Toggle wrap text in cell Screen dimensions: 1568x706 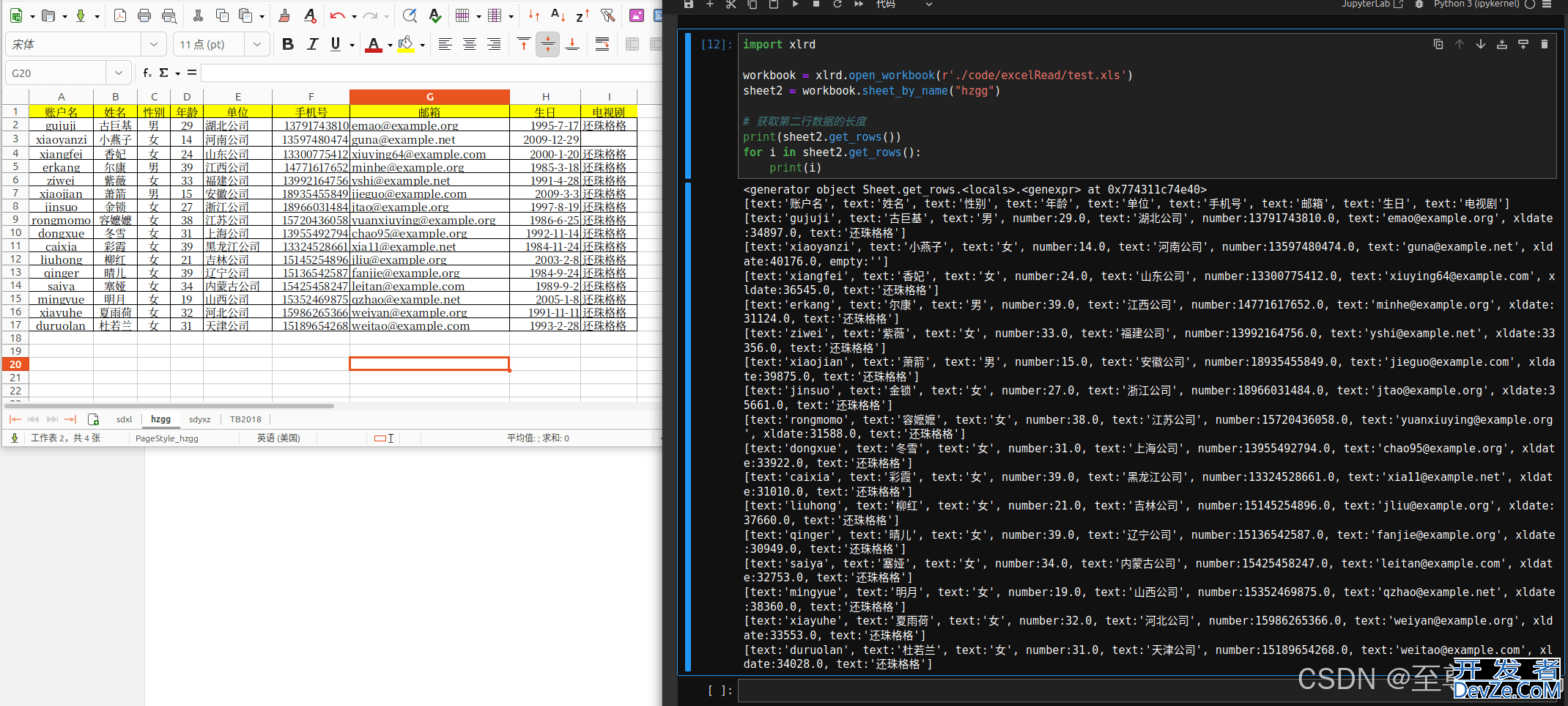602,45
